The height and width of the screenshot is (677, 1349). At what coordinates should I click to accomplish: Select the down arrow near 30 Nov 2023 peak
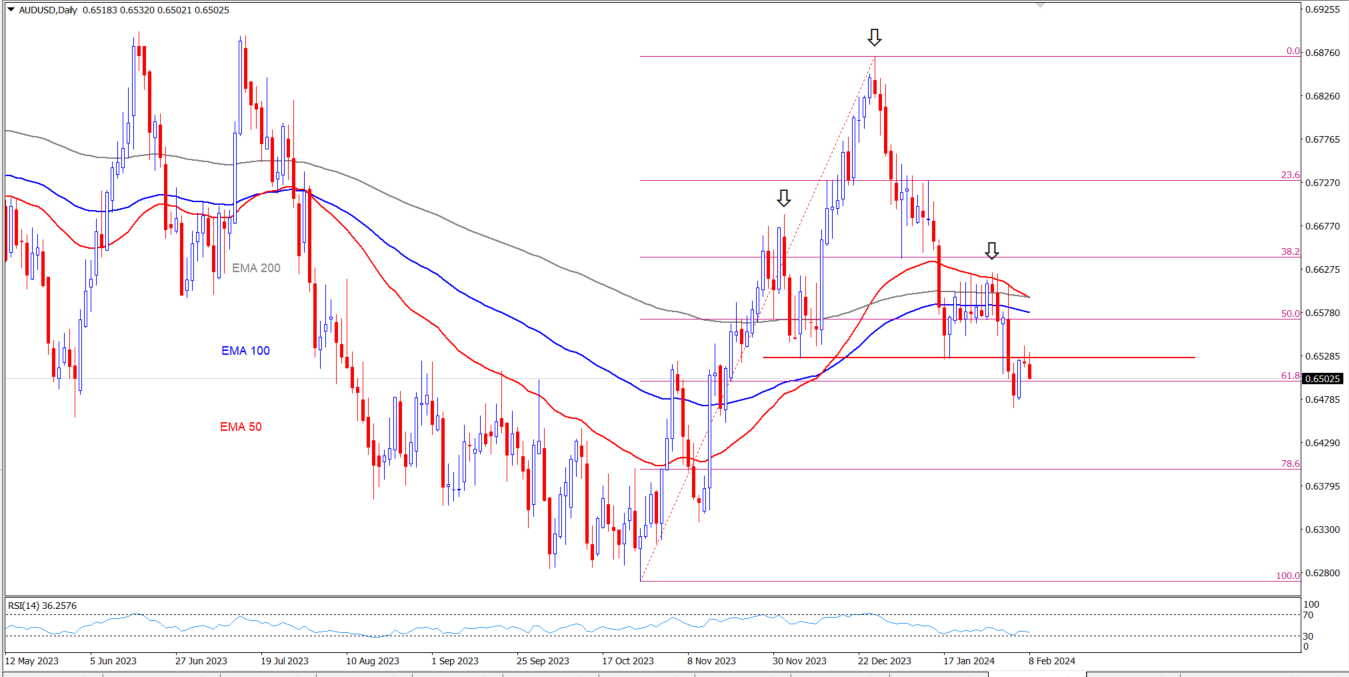(x=783, y=198)
